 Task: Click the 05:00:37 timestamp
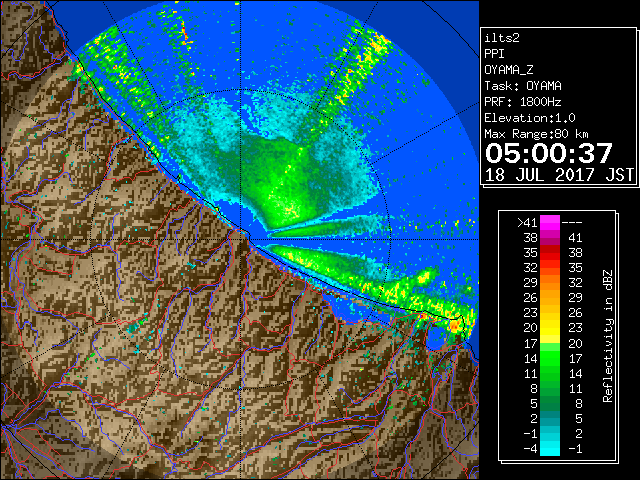(x=549, y=153)
